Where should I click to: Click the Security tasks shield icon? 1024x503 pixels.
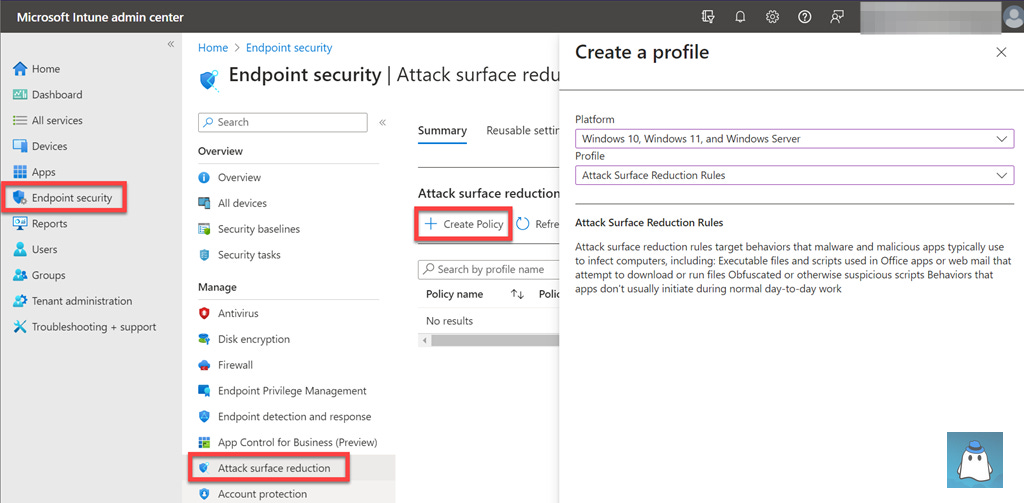pyautogui.click(x=204, y=255)
